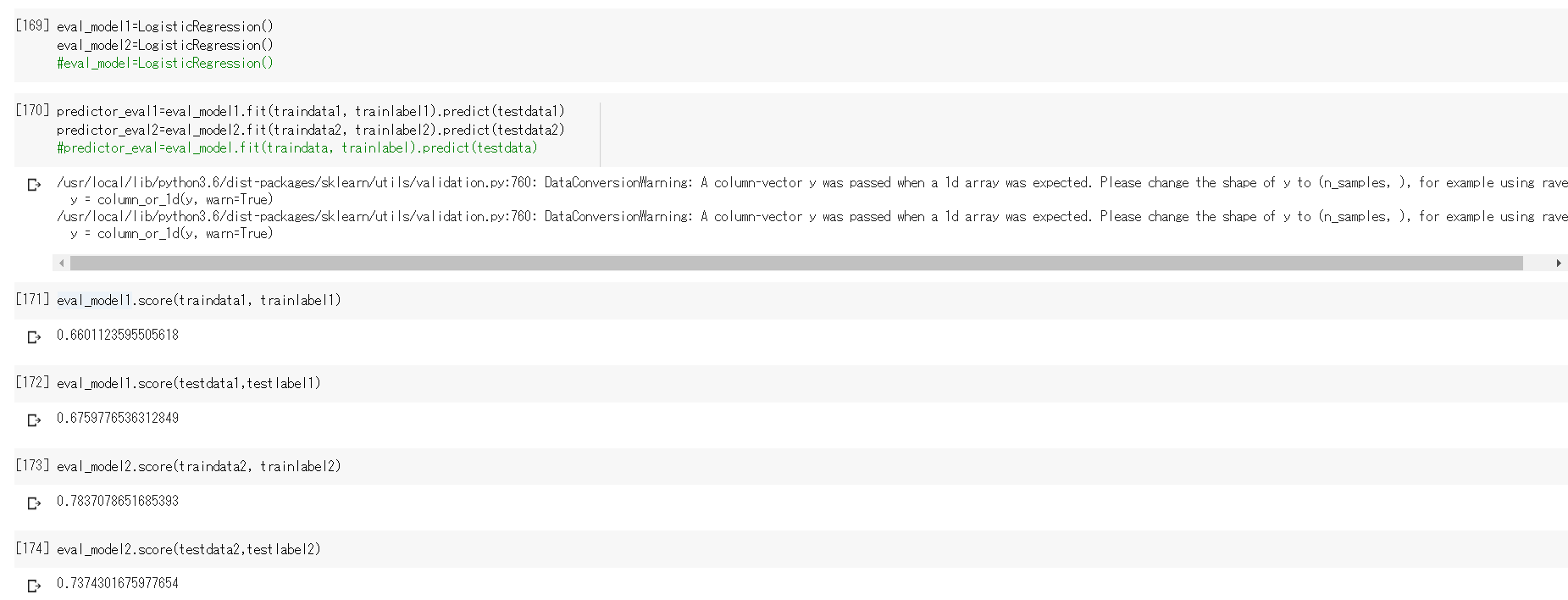This screenshot has width=1568, height=600.
Task: Click the horizontal scrollbar thumb in warning output
Action: [x=796, y=264]
